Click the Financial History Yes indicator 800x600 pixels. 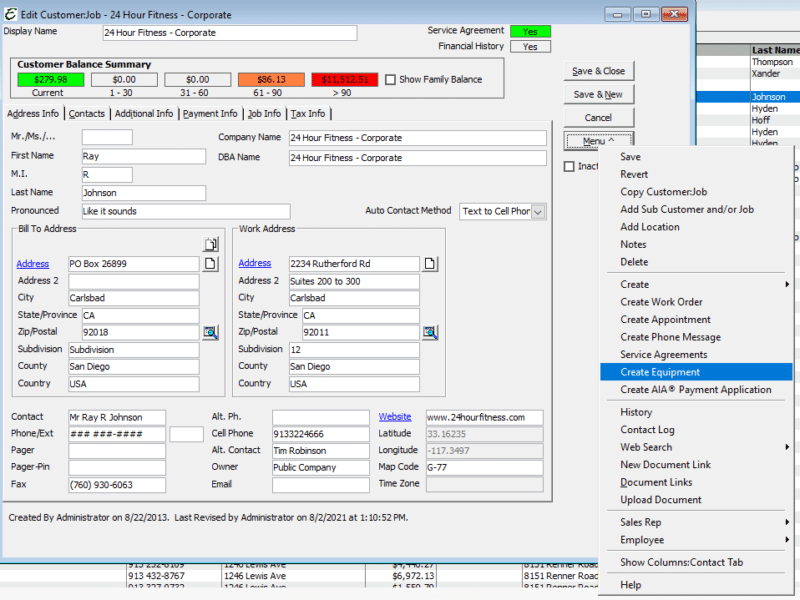click(531, 45)
